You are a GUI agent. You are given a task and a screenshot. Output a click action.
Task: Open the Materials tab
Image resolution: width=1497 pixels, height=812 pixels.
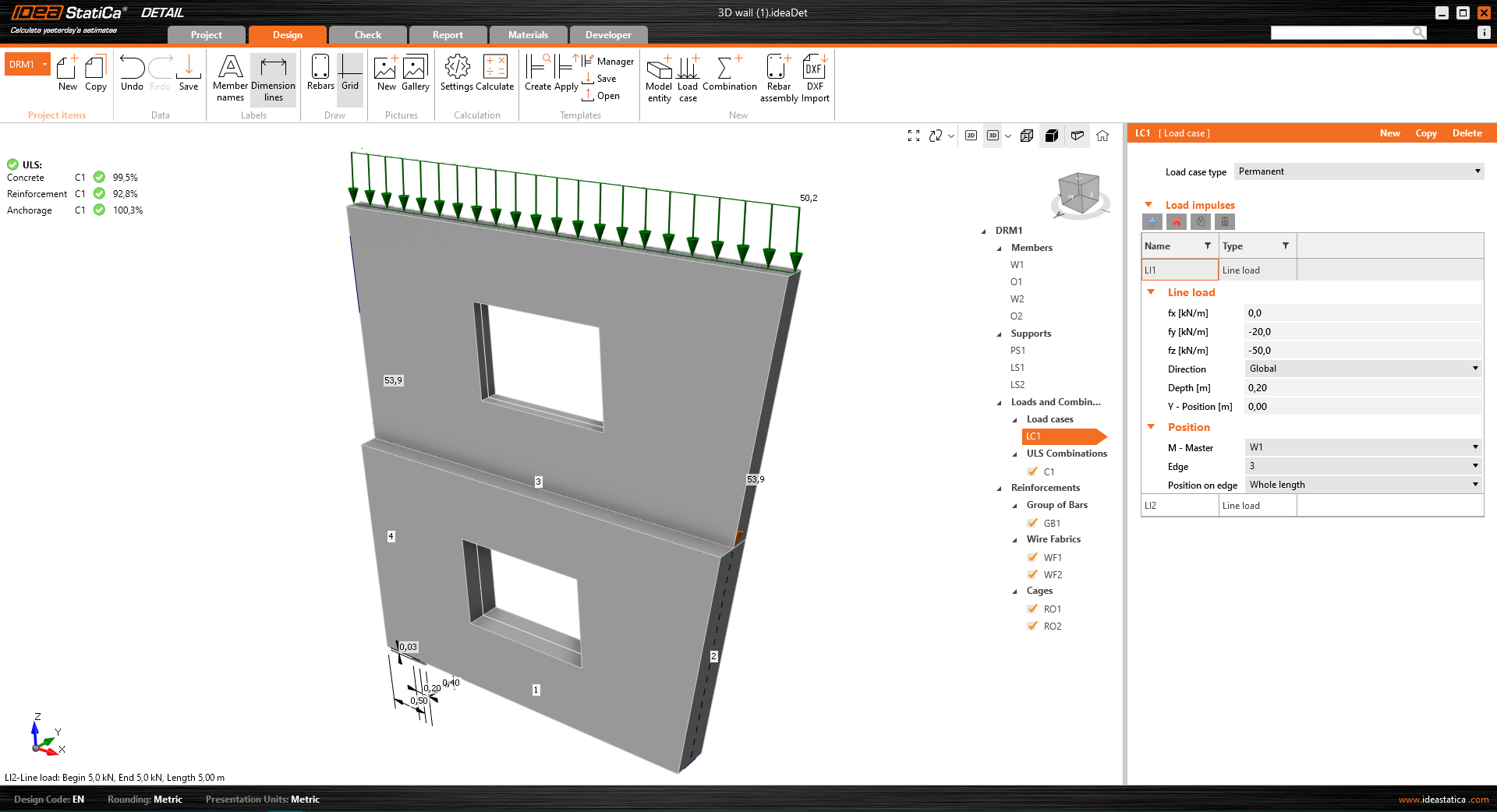tap(528, 35)
